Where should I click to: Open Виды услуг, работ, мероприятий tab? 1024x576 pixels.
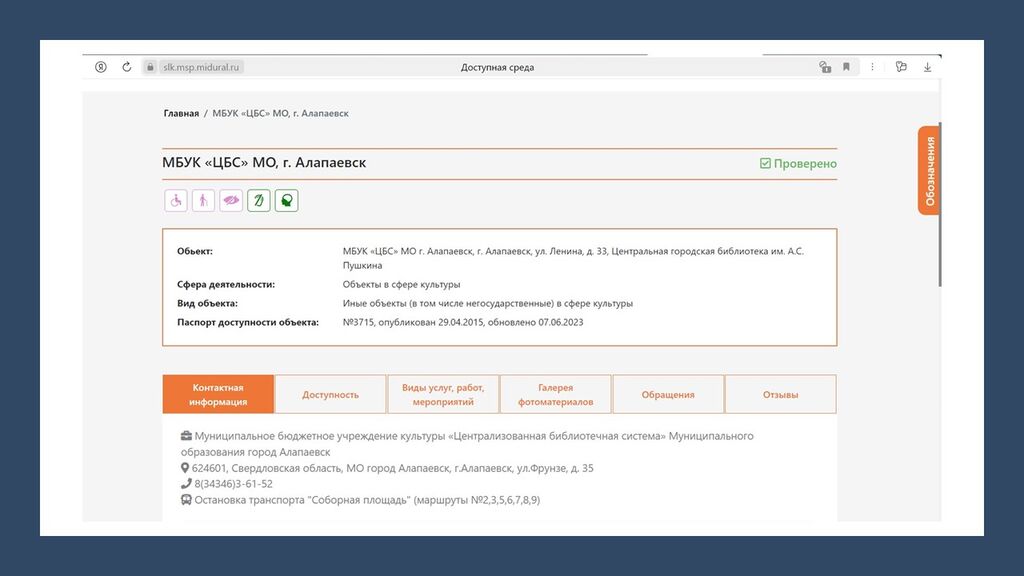[443, 394]
